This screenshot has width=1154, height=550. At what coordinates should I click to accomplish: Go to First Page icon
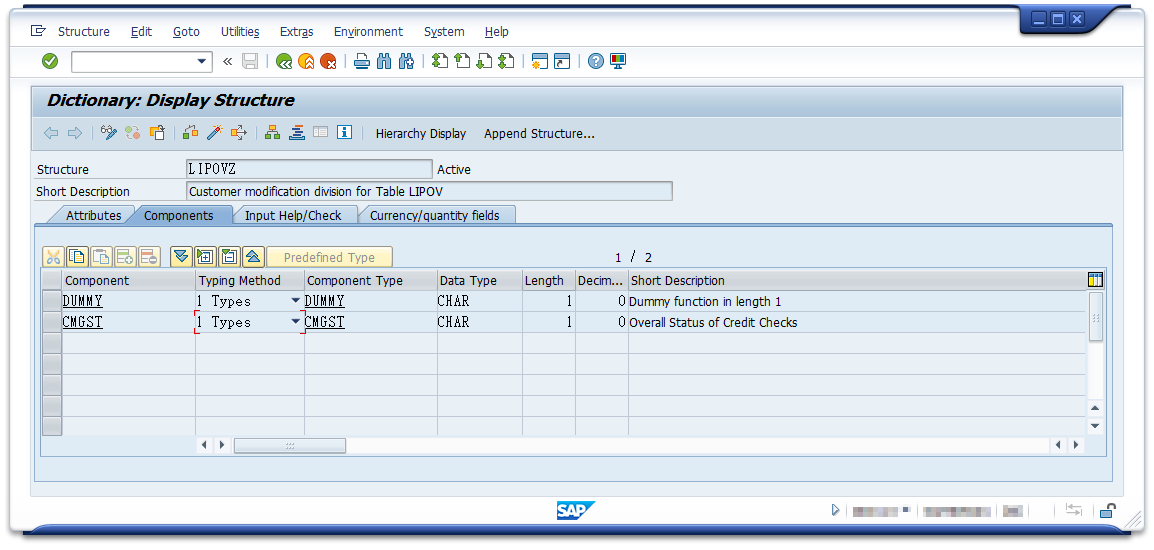pyautogui.click(x=439, y=61)
